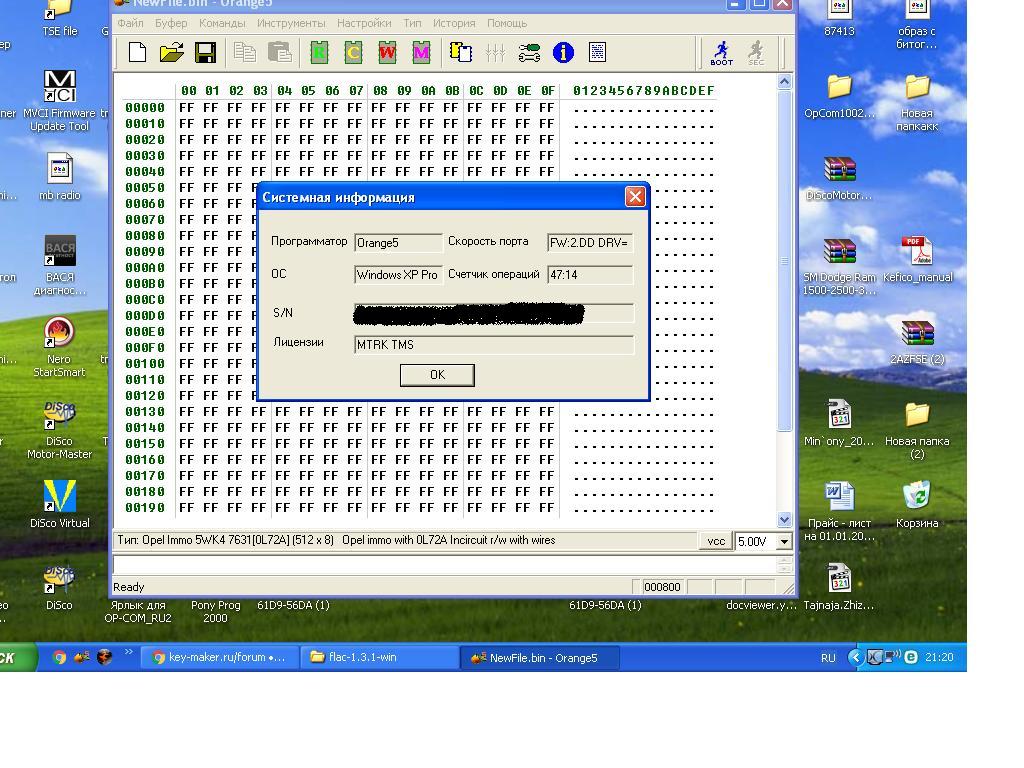The image size is (1024, 768).
Task: Click the 000800 size field in status bar
Action: (x=662, y=586)
